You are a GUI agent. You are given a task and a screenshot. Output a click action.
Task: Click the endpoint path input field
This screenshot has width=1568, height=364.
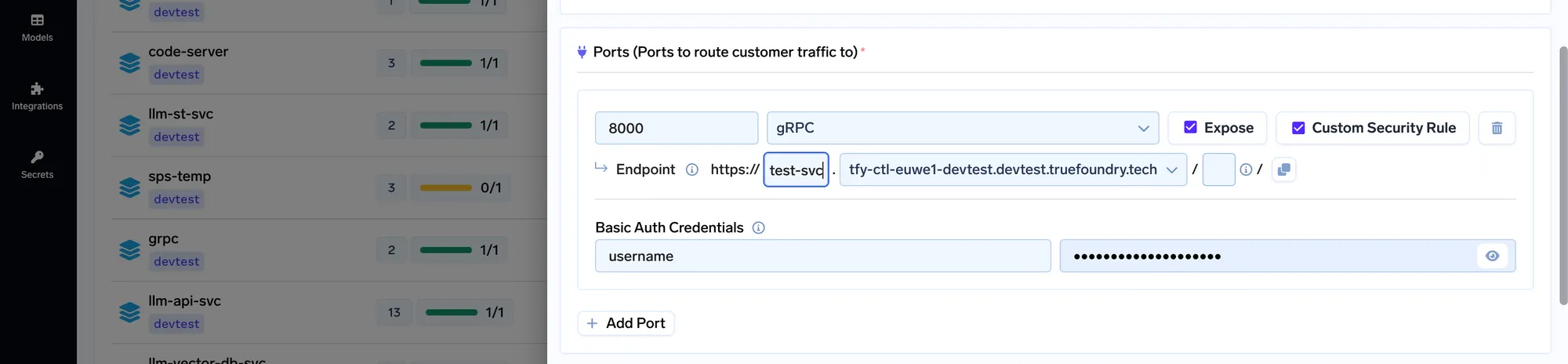pos(1218,169)
